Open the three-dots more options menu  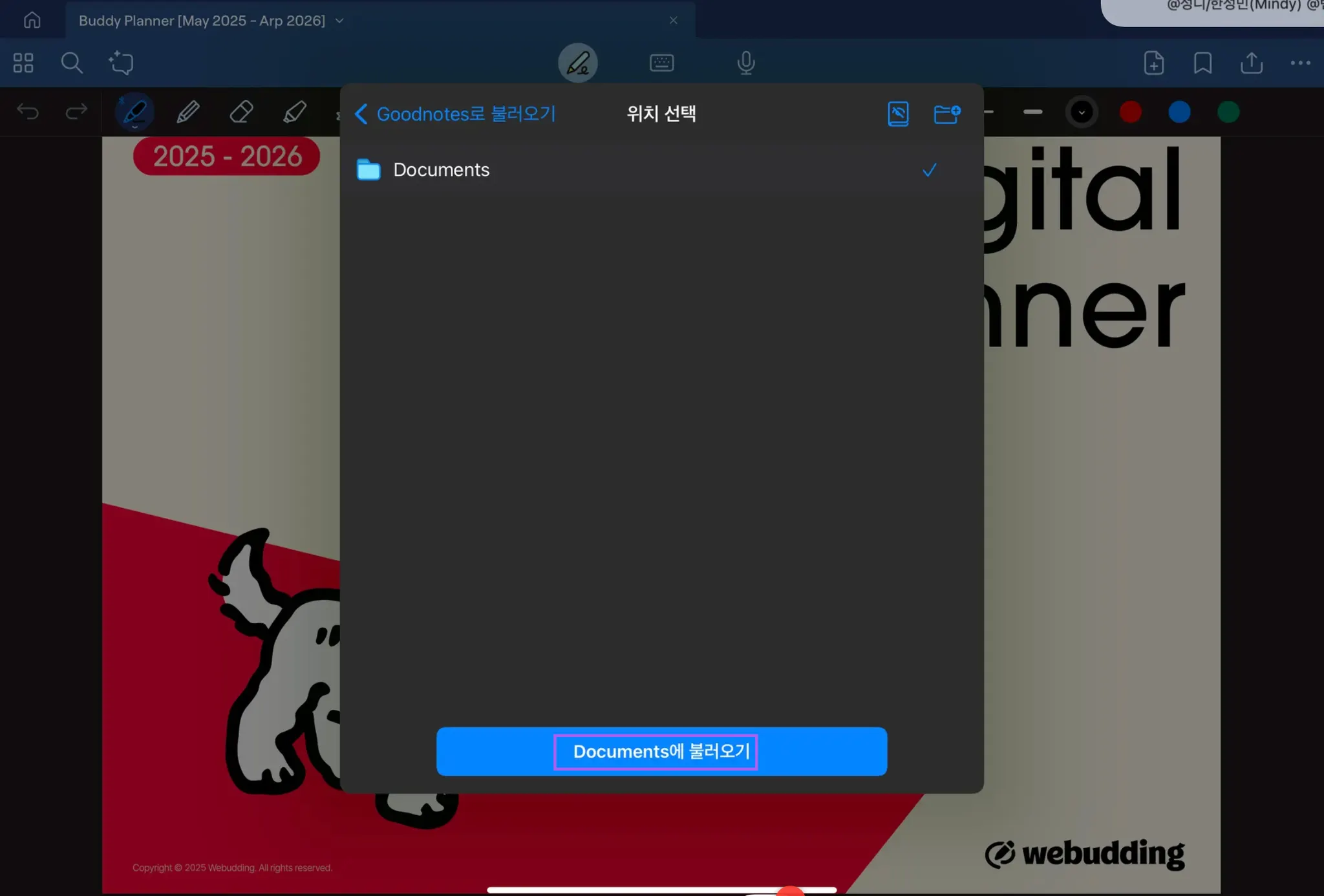point(1300,63)
